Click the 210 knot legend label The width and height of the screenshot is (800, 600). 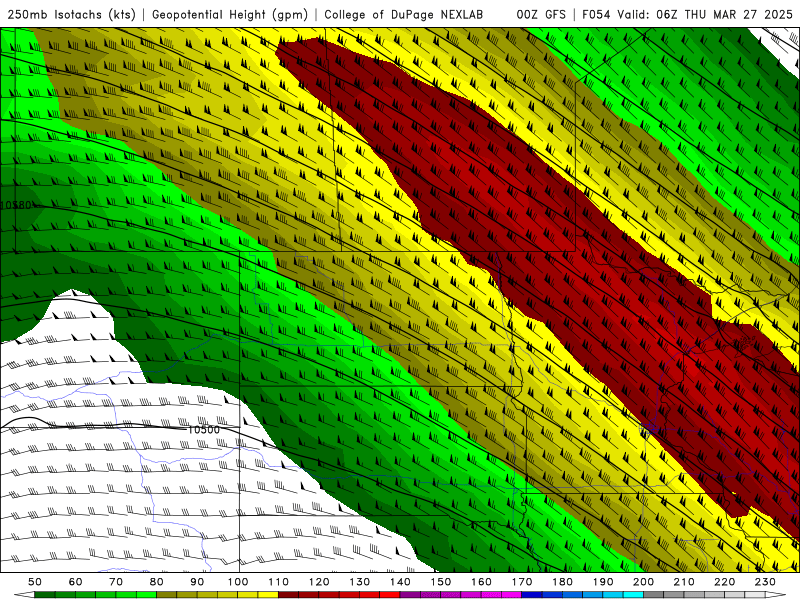684,582
